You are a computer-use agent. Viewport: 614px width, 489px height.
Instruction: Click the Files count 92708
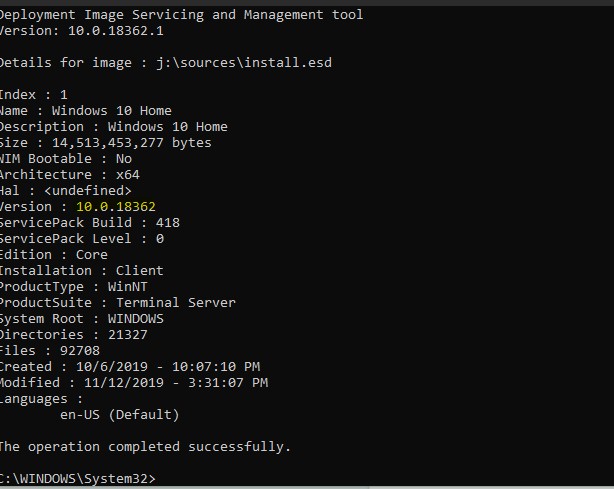tap(80, 350)
